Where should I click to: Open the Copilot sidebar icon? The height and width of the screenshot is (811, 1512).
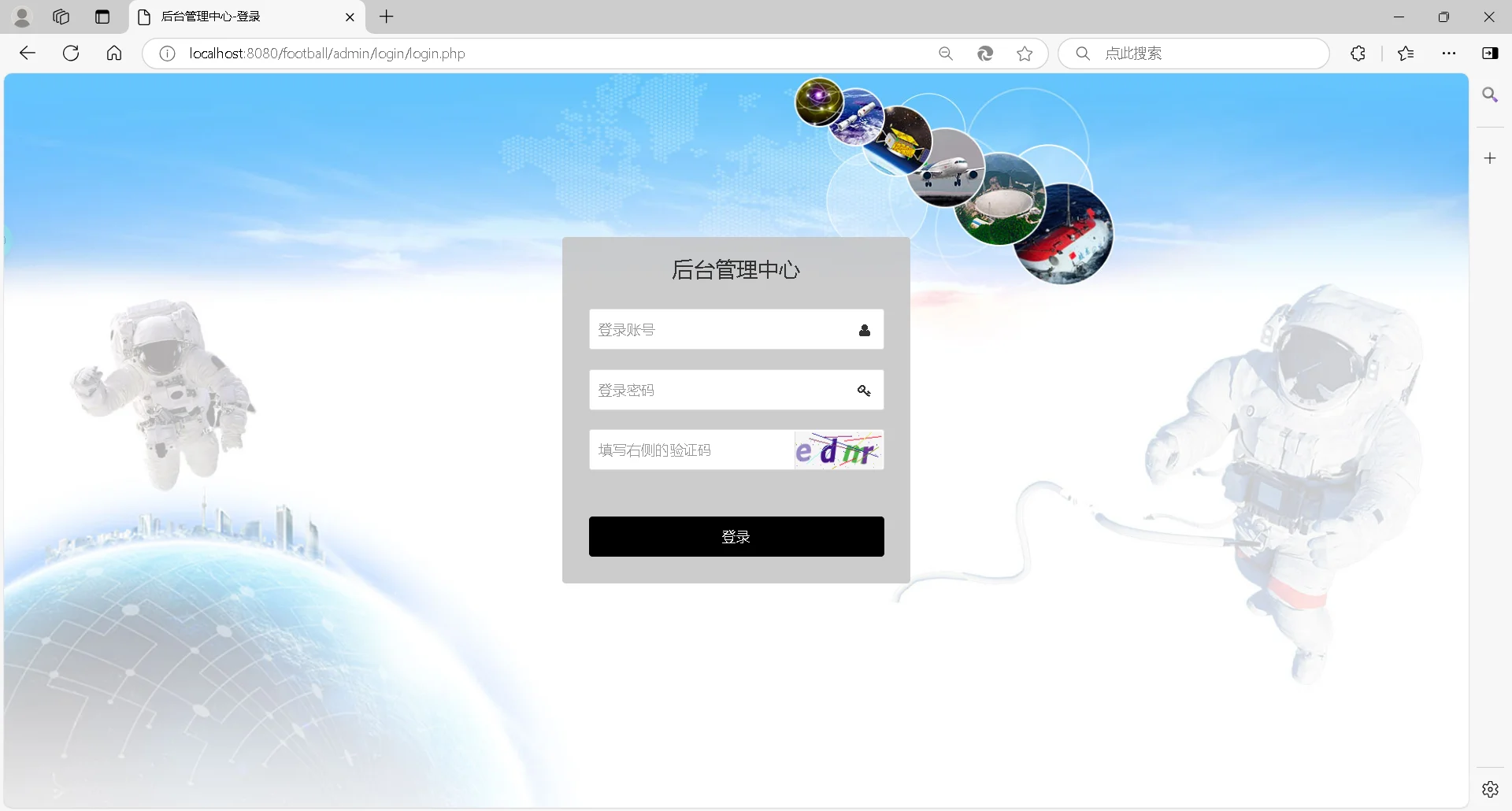tap(1491, 53)
